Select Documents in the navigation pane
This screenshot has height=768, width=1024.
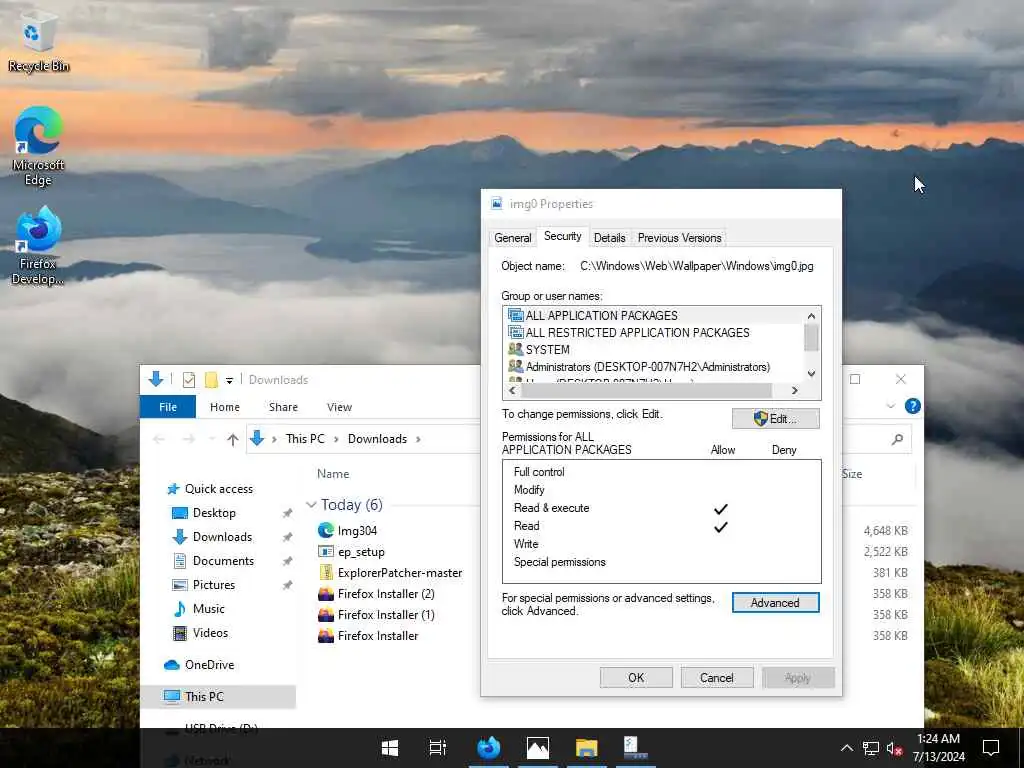click(x=223, y=560)
